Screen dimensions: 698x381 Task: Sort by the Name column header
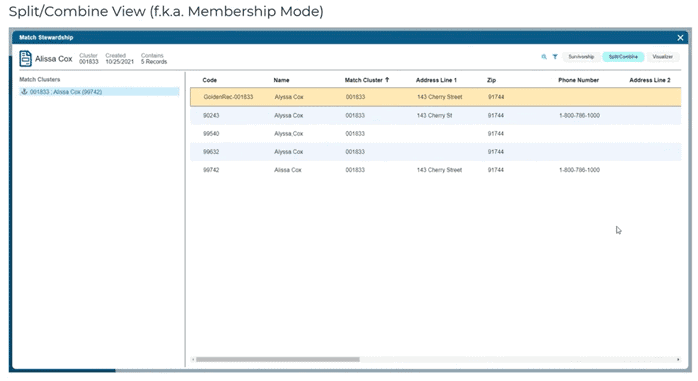(281, 80)
